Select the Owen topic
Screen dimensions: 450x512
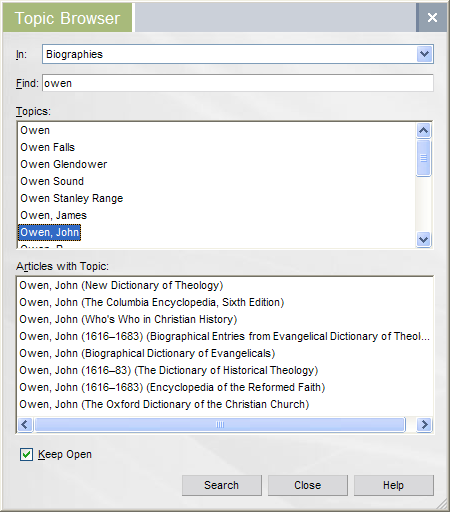tap(35, 130)
